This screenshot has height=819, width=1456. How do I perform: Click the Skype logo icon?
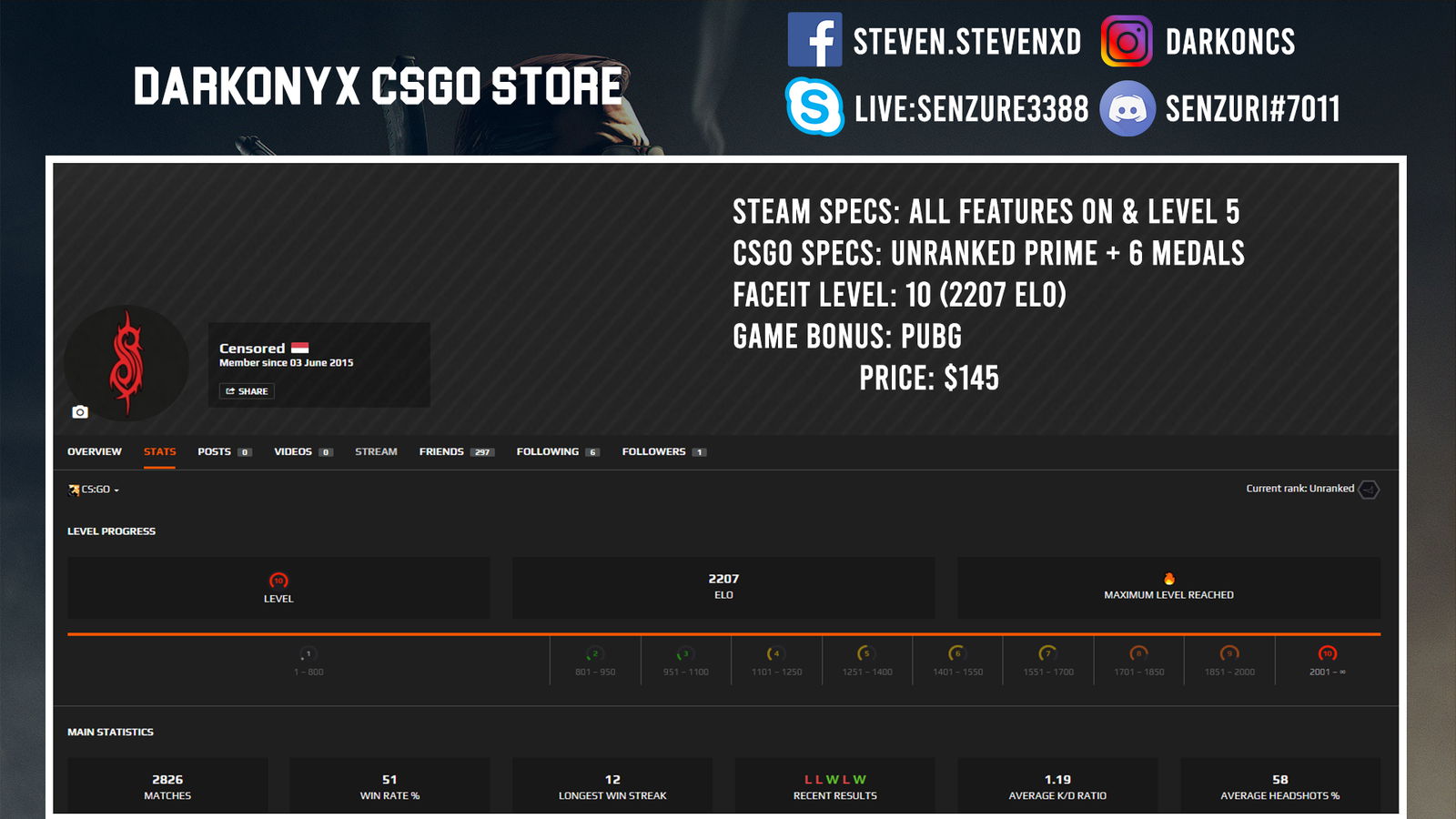(x=814, y=106)
